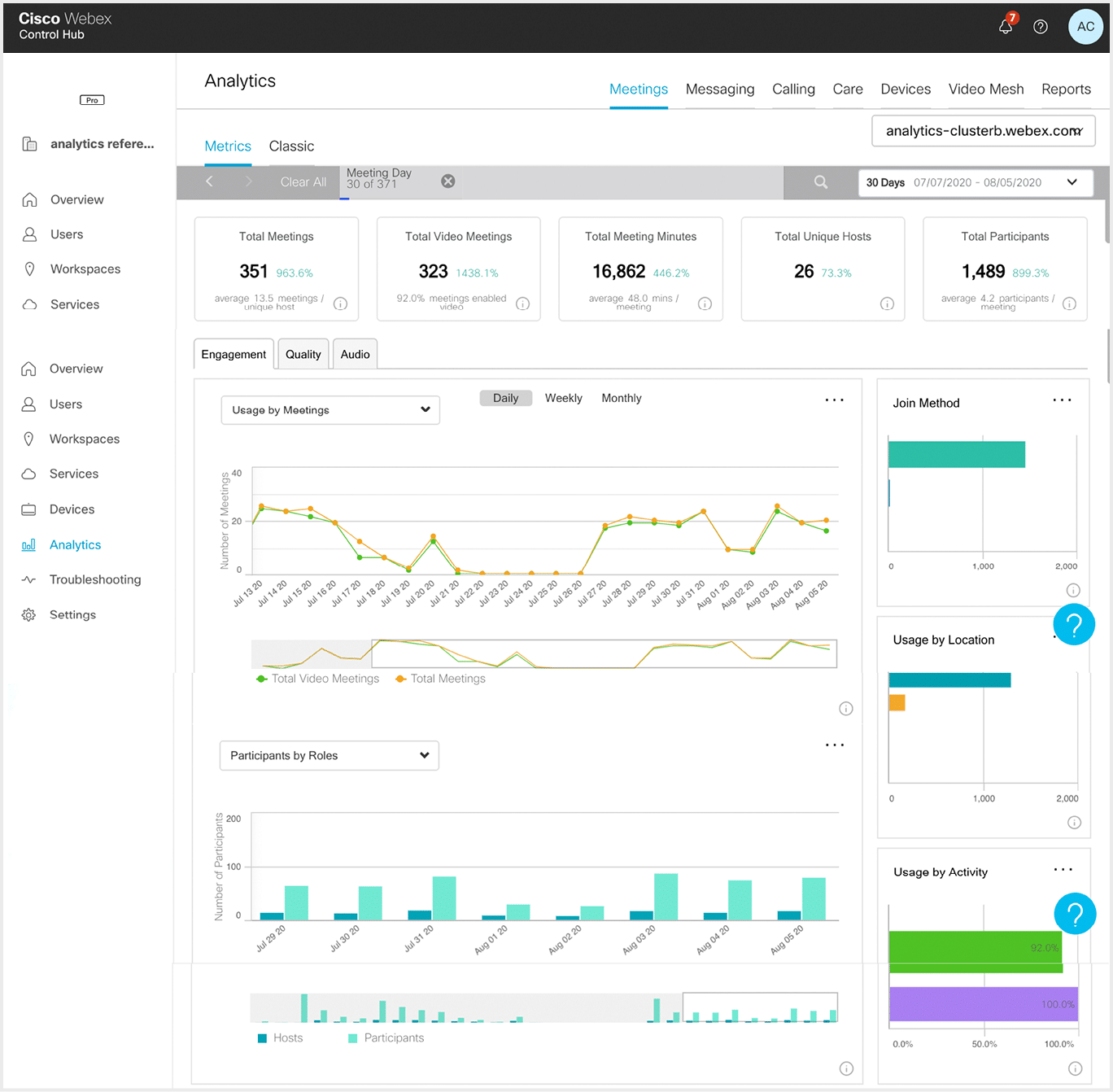The image size is (1113, 1092).
Task: Select the Troubleshooting icon in sidebar
Action: (28, 579)
